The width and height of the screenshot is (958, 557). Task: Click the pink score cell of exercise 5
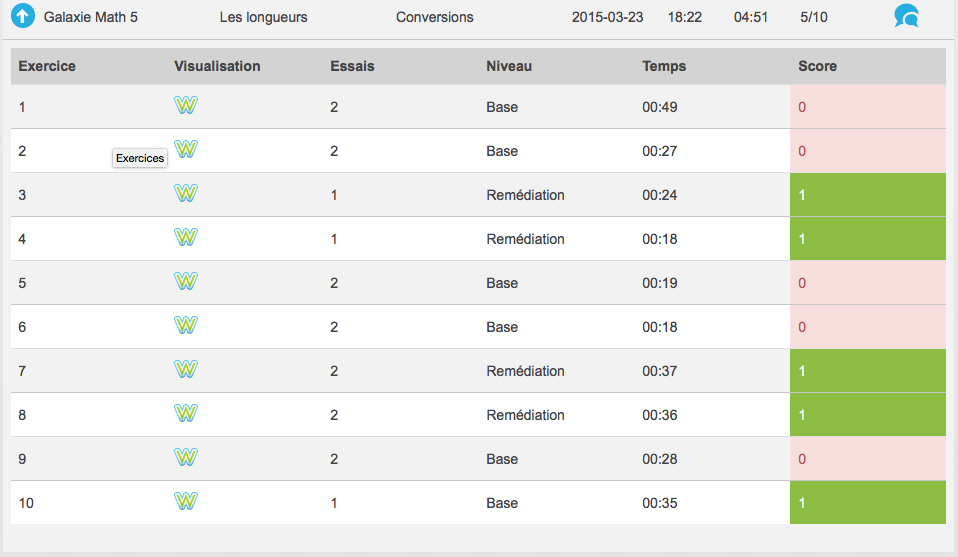(868, 283)
